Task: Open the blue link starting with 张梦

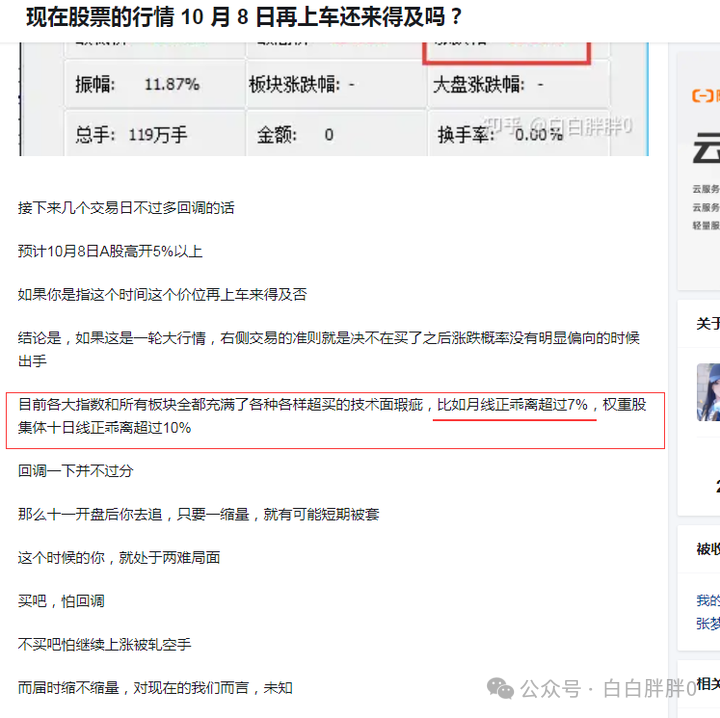Action: pyautogui.click(x=708, y=623)
